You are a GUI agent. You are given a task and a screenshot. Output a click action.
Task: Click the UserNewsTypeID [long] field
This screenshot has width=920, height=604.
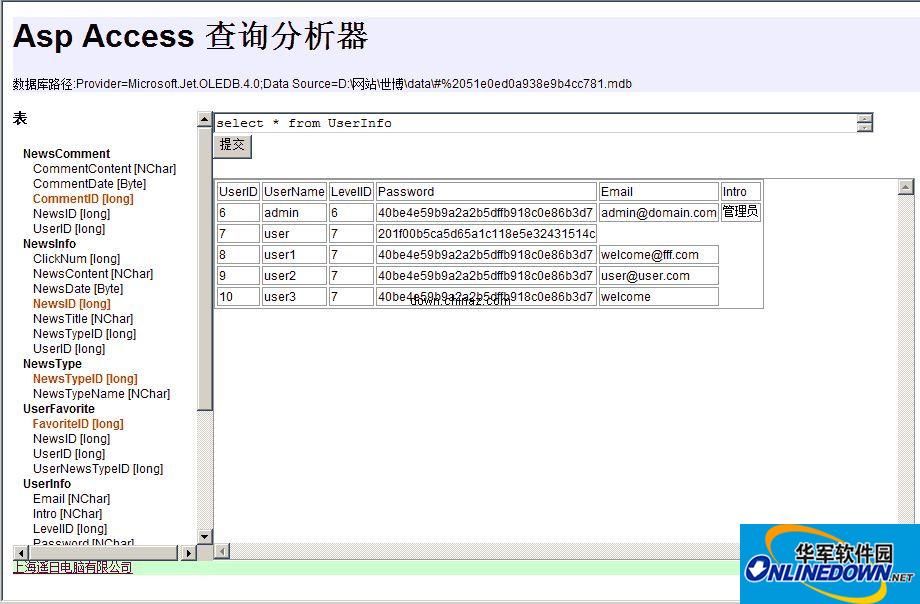98,469
